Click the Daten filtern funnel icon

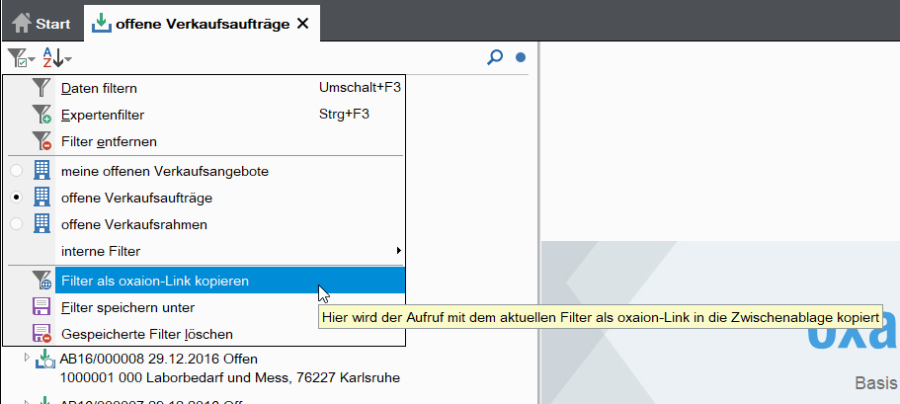(41, 88)
